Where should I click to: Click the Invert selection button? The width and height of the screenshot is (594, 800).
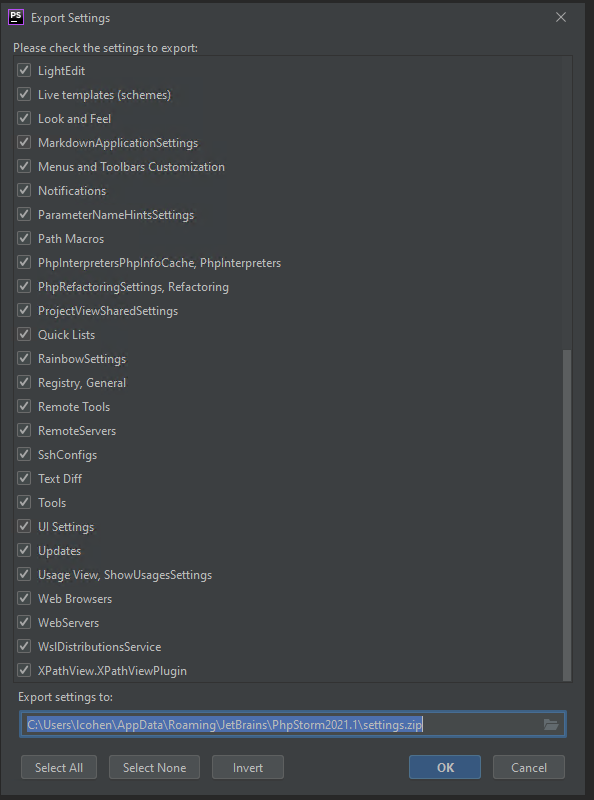(x=248, y=767)
